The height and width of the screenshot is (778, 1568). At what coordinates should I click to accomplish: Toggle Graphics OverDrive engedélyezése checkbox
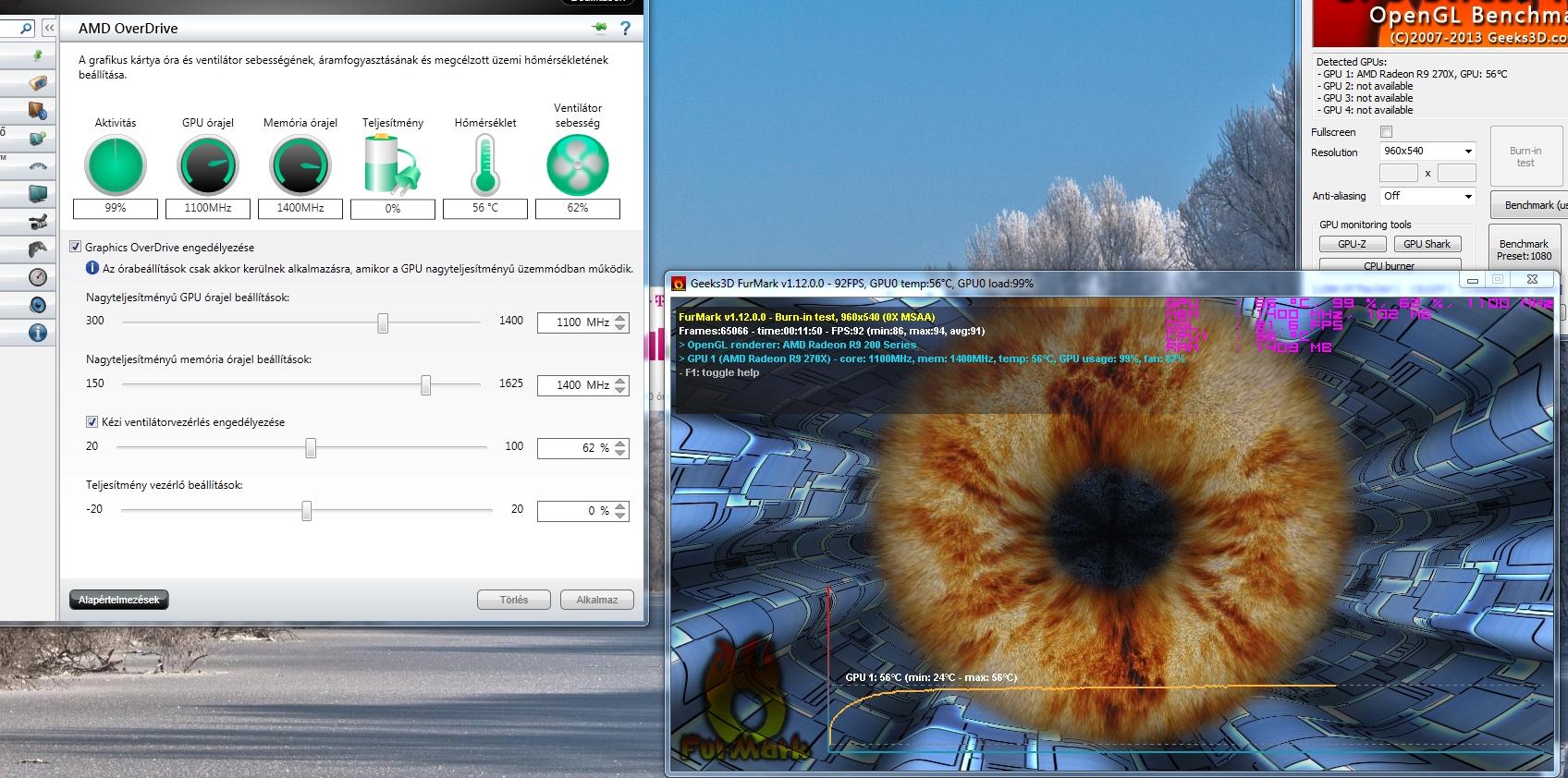[x=76, y=247]
